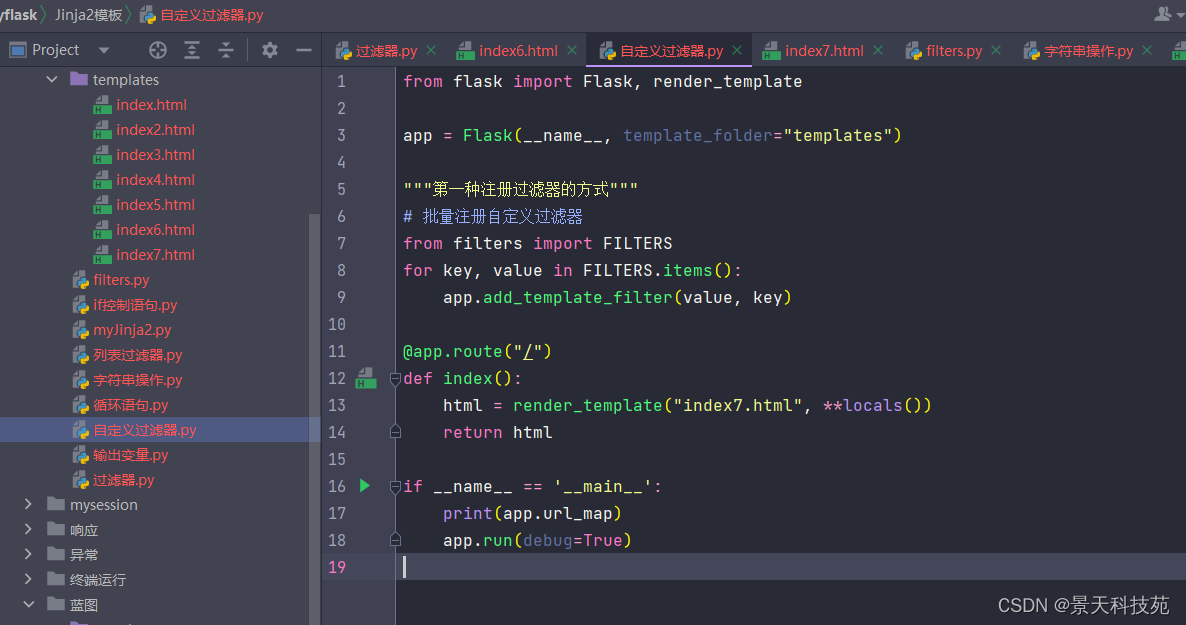Viewport: 1186px width, 625px height.
Task: Click the flask breadcrumb at top left
Action: 19,14
